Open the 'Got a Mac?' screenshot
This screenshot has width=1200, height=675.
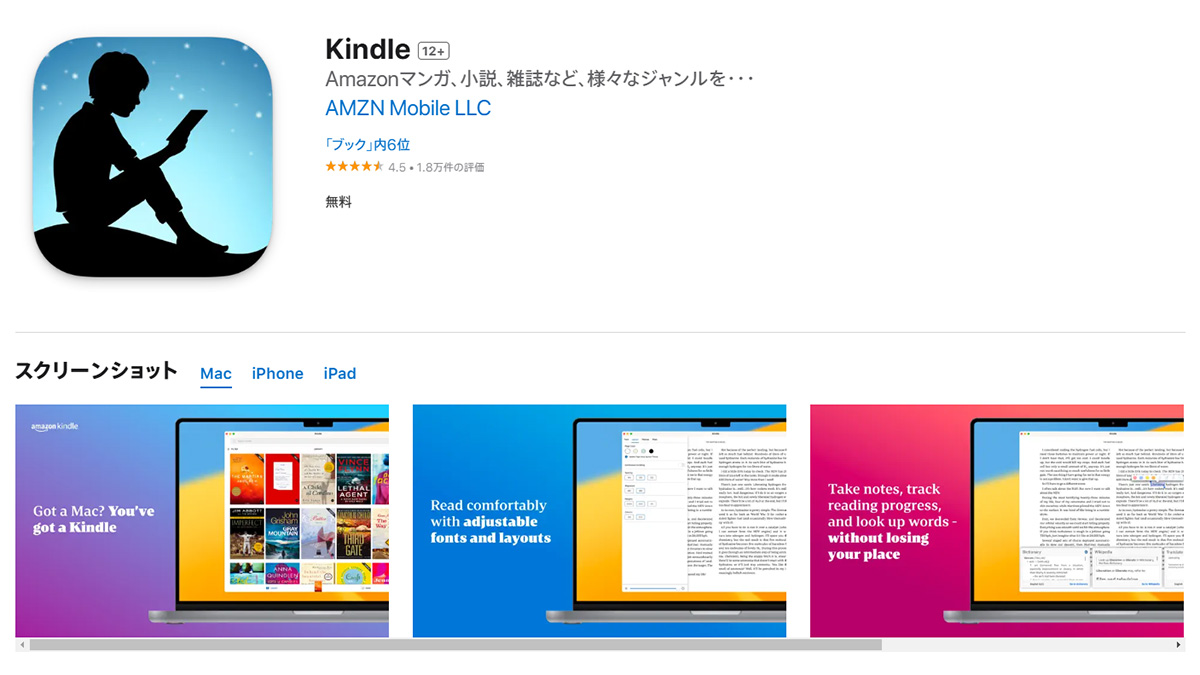click(202, 521)
